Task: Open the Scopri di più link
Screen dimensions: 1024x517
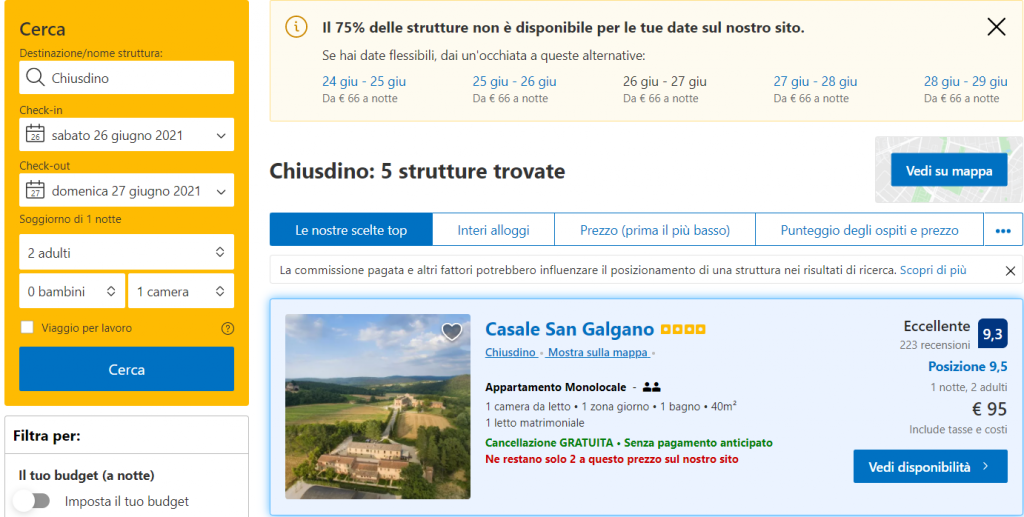Action: (932, 270)
